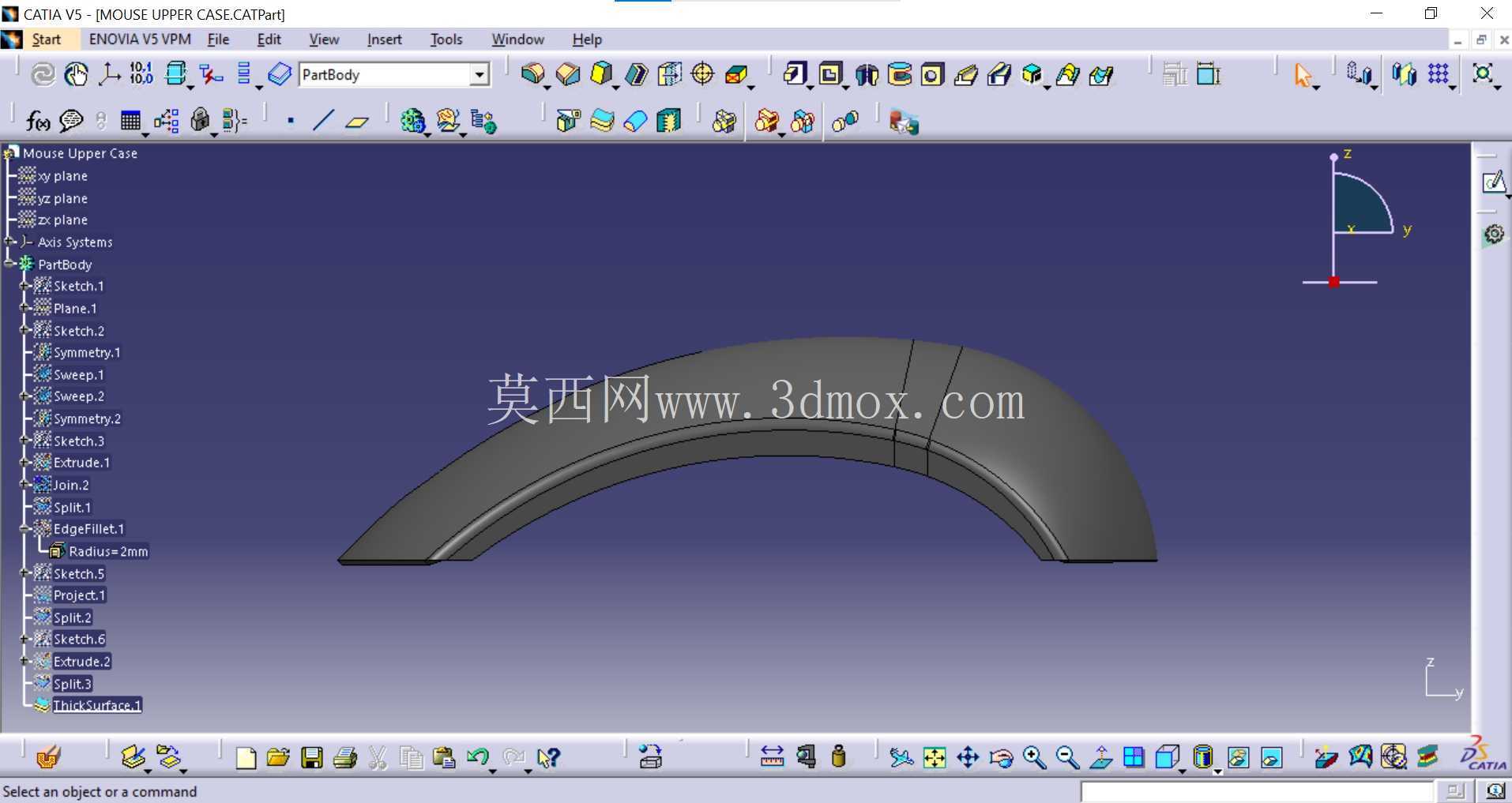The height and width of the screenshot is (803, 1512).
Task: Click the Undo icon
Action: tap(477, 757)
